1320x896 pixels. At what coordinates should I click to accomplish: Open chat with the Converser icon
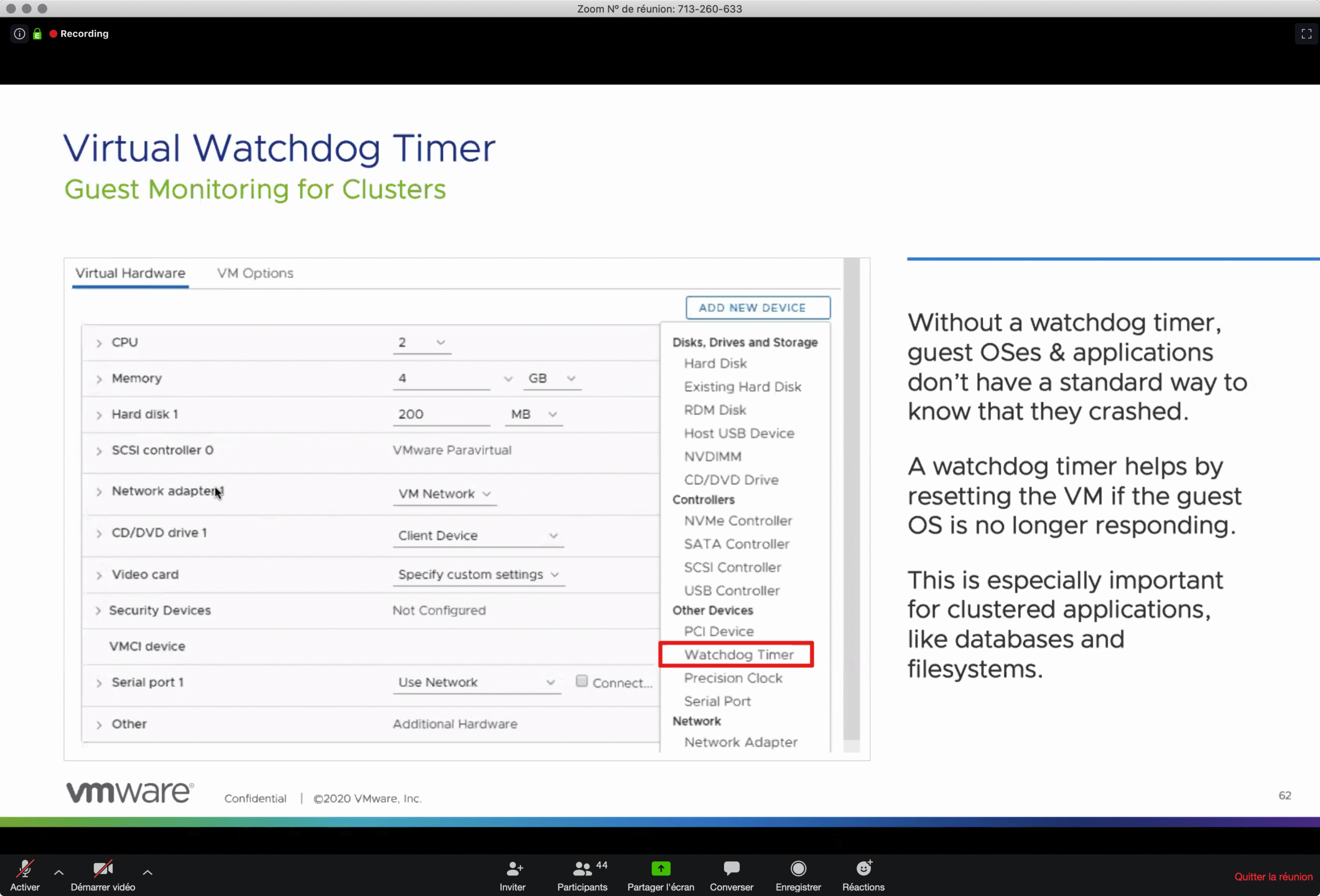pos(731,869)
